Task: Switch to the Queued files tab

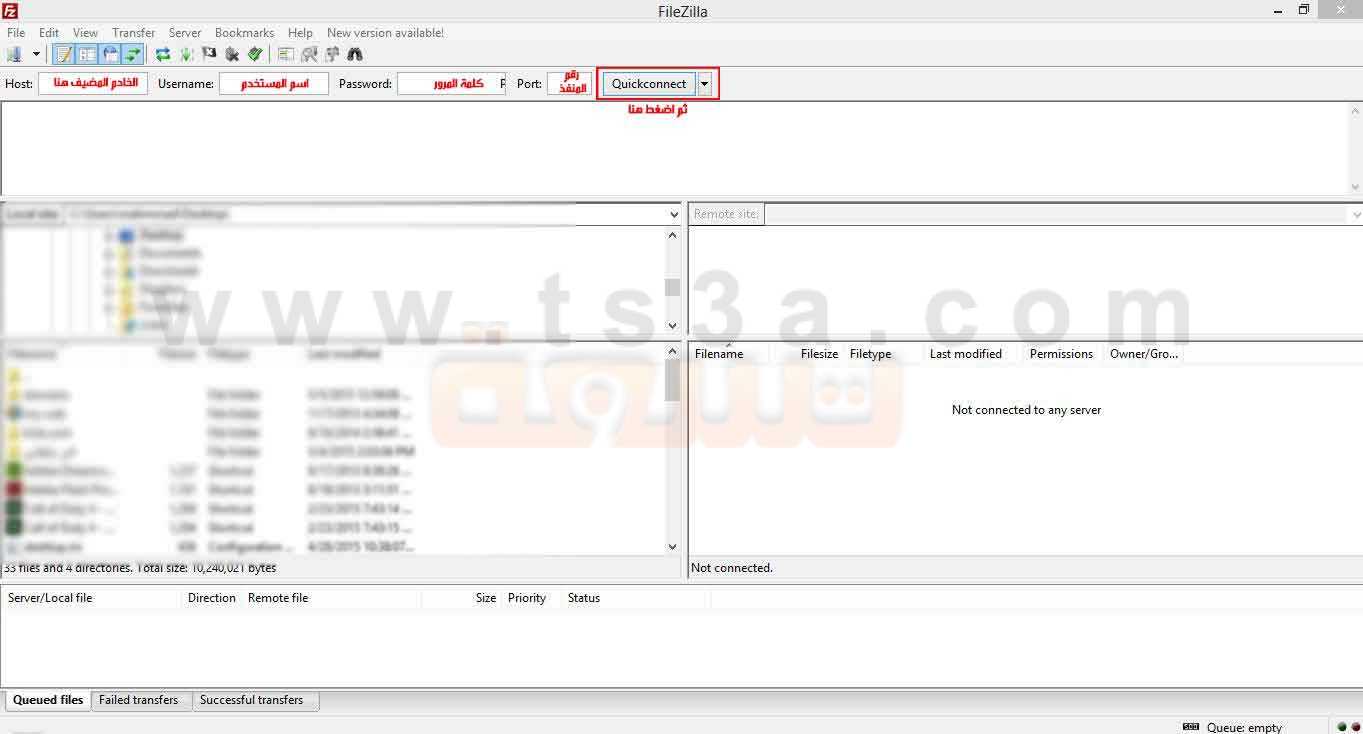Action: click(48, 700)
